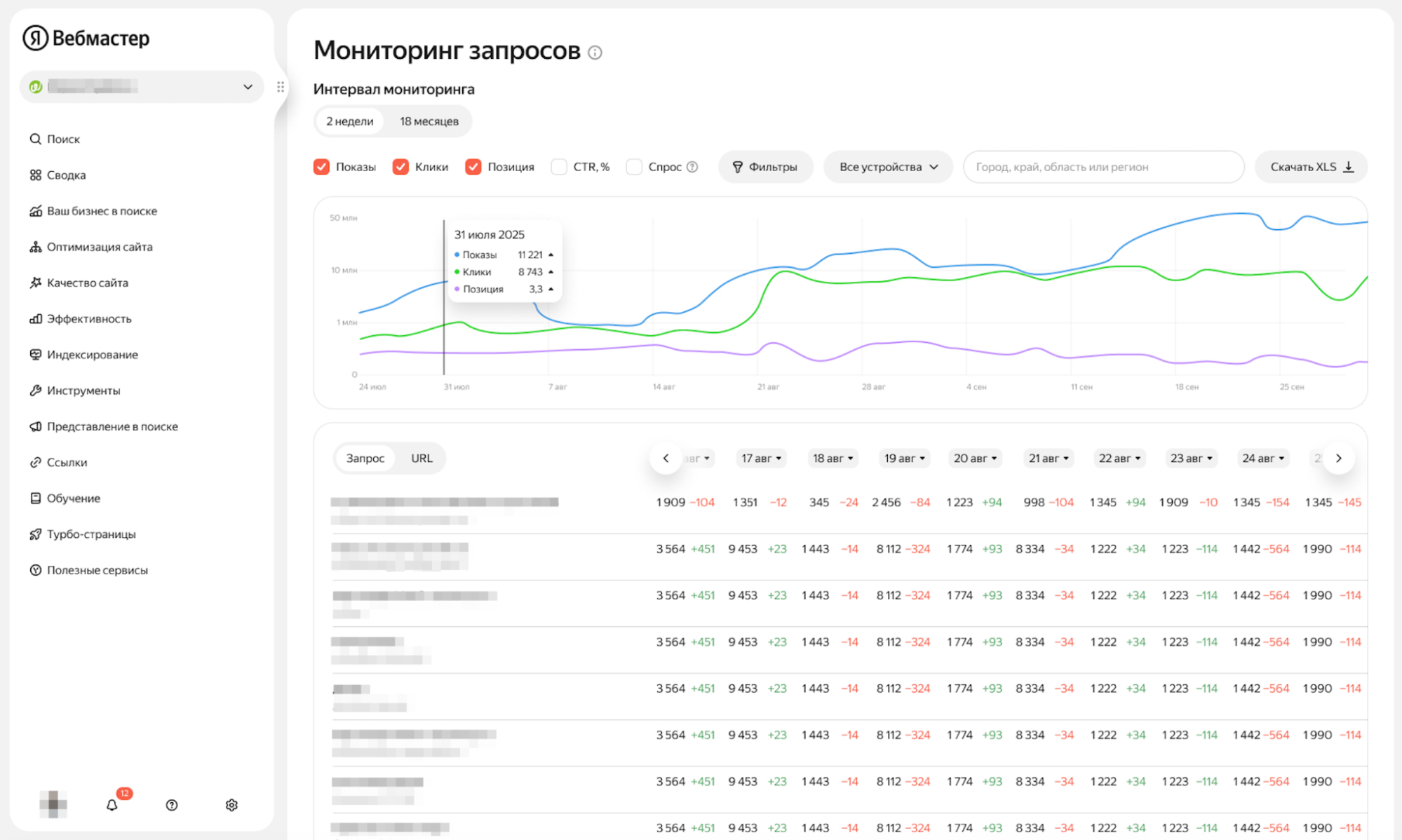
Task: Open the 20 авг column dropdown
Action: coord(974,458)
